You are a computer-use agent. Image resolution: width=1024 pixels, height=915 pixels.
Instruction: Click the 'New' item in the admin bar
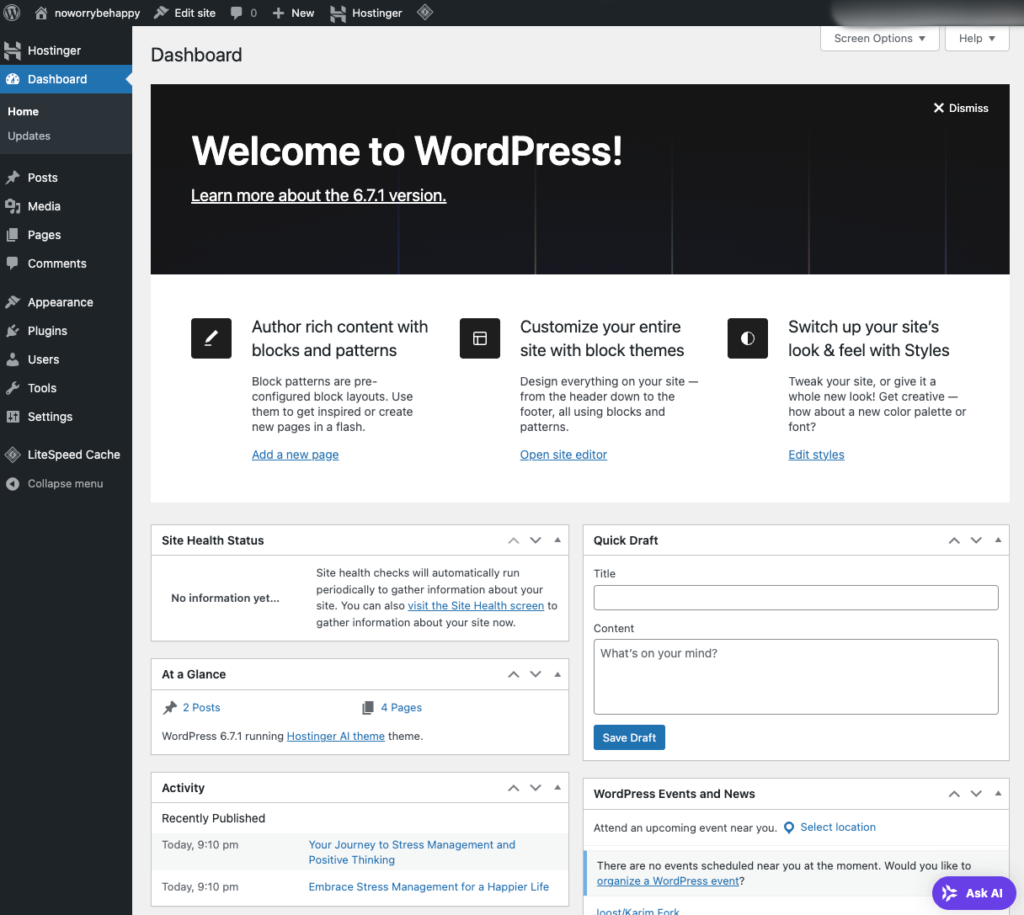click(302, 13)
